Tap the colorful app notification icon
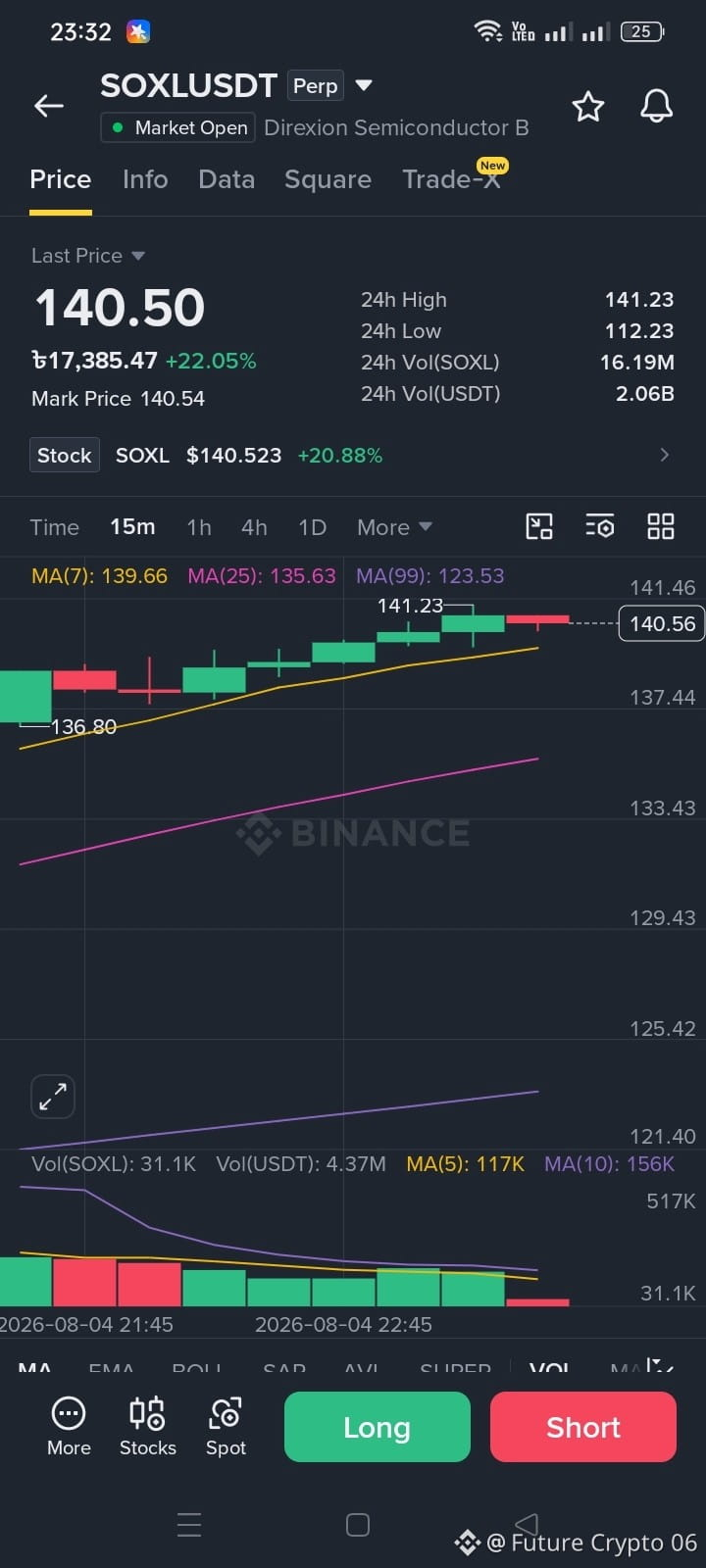Viewport: 706px width, 1568px height. 138,31
